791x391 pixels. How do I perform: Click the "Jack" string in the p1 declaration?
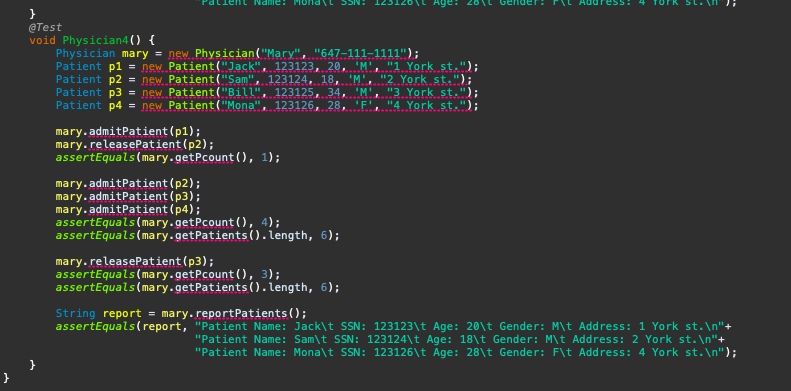(x=241, y=67)
